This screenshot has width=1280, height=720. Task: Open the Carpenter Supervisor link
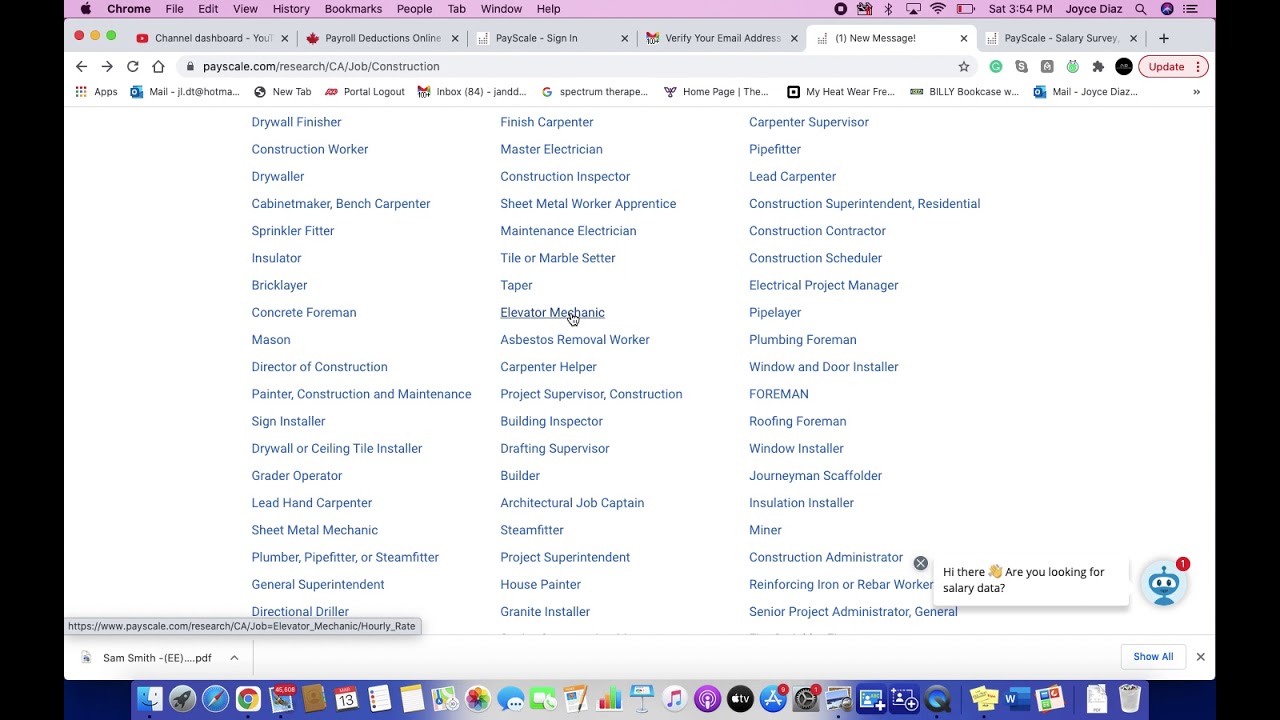[808, 122]
